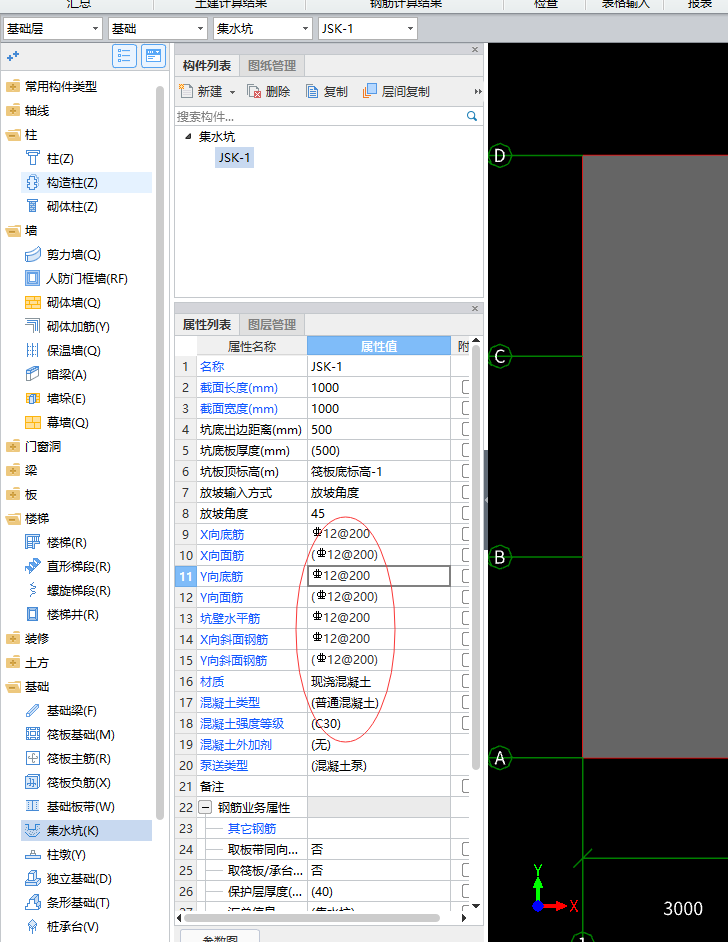Tick the checkbox for 坑底板厚度(mm) row
This screenshot has width=728, height=942.
pyautogui.click(x=466, y=451)
